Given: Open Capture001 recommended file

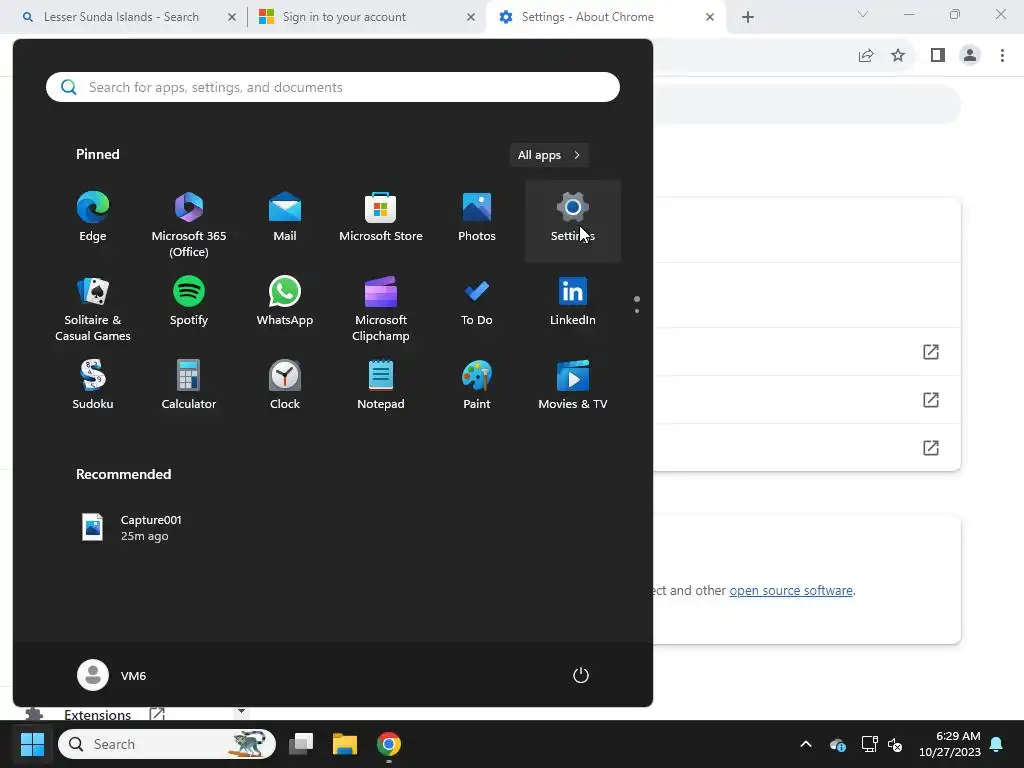Looking at the screenshot, I should pos(131,528).
